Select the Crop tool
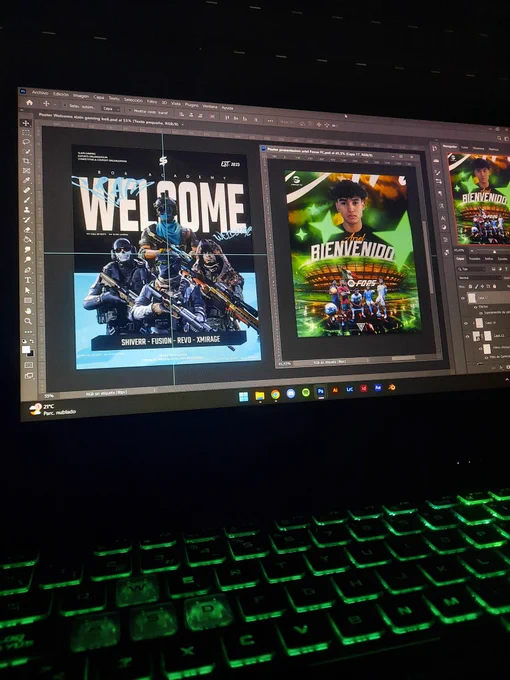The image size is (510, 680). pos(26,160)
